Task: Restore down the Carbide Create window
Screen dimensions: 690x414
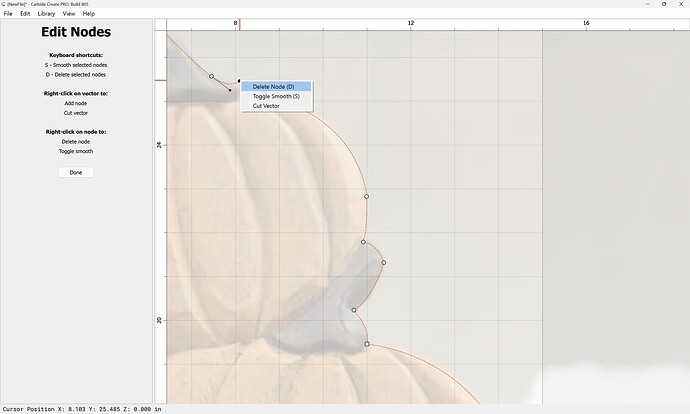Action: [x=664, y=4]
